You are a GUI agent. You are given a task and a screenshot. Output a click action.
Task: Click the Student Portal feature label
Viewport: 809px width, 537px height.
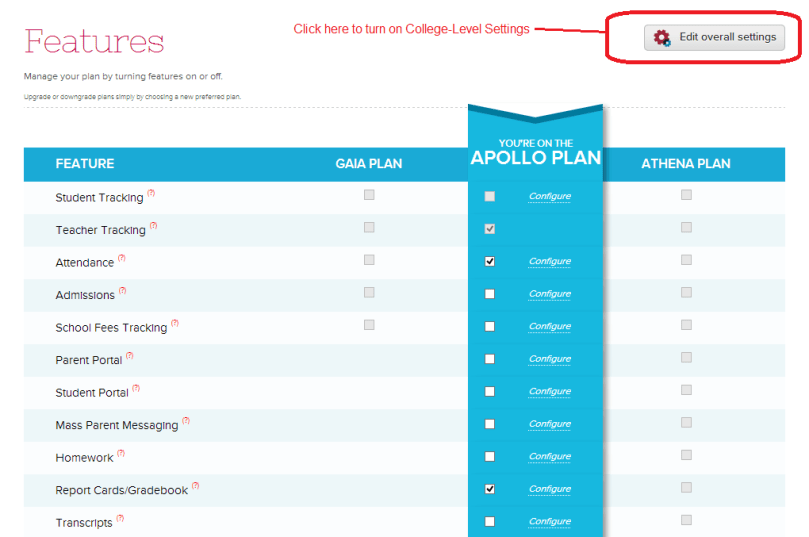[x=92, y=393]
